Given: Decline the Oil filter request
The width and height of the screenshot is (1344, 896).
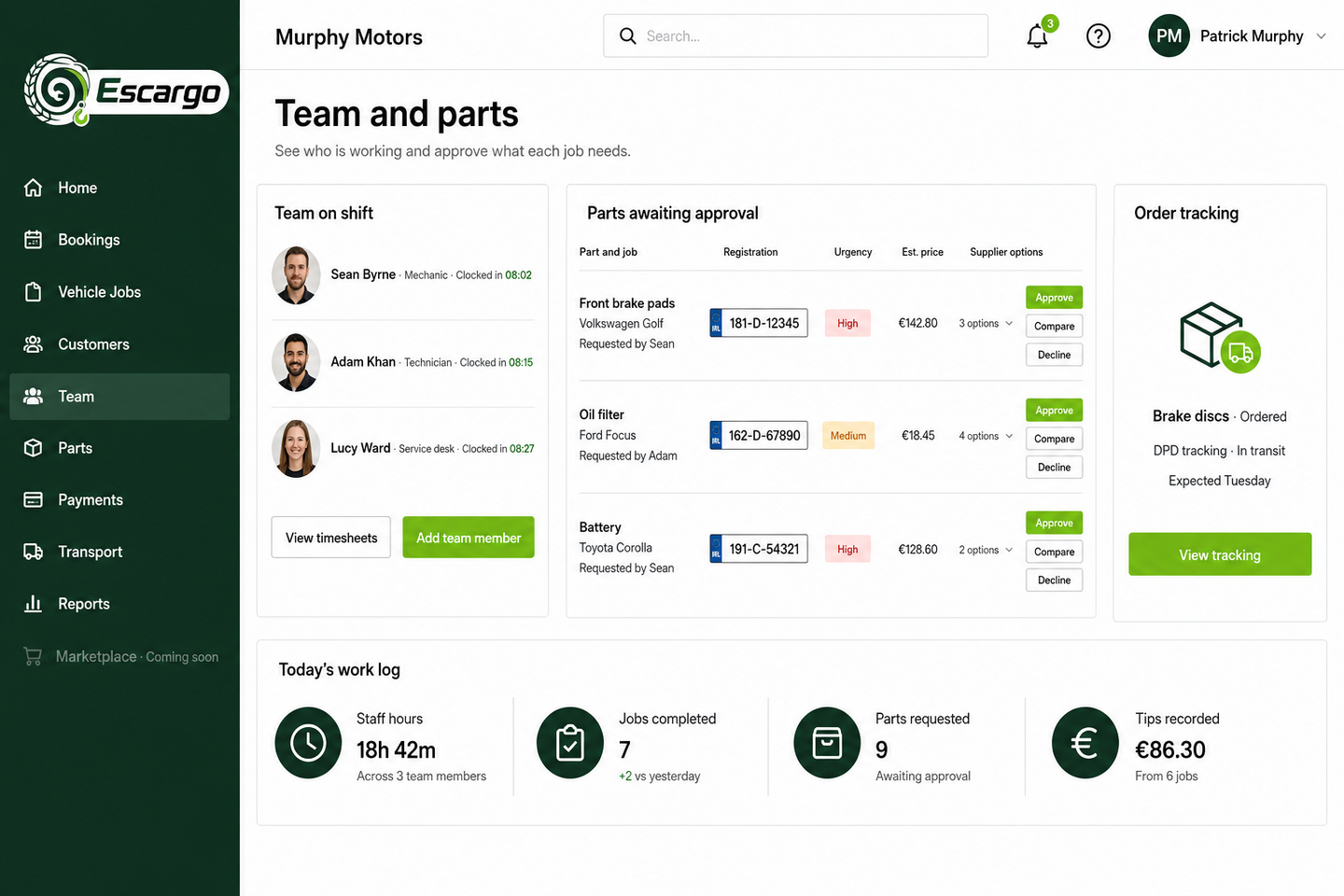Looking at the screenshot, I should pyautogui.click(x=1054, y=468).
